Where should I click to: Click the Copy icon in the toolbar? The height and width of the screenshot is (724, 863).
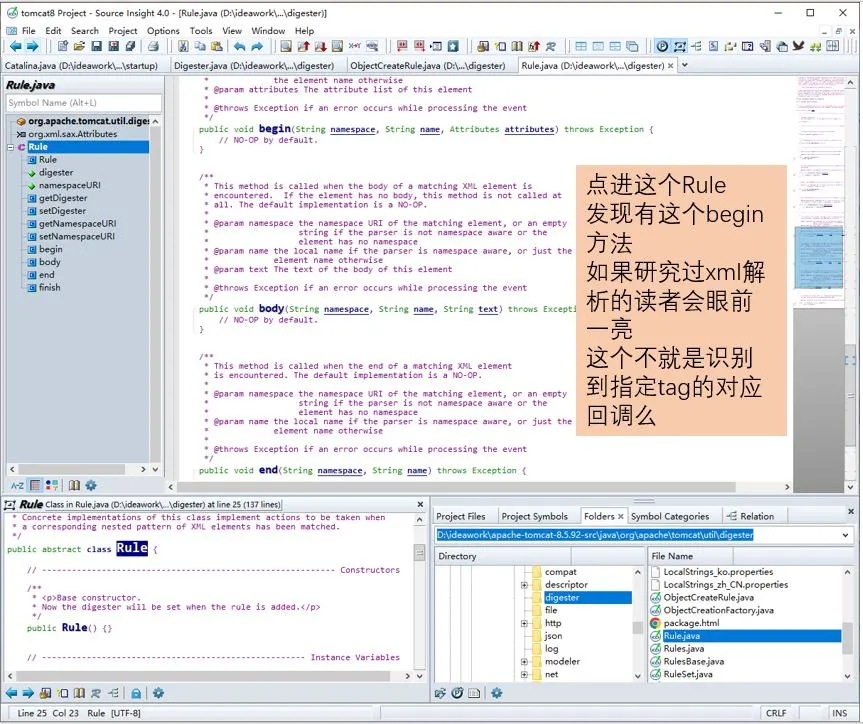pos(200,46)
